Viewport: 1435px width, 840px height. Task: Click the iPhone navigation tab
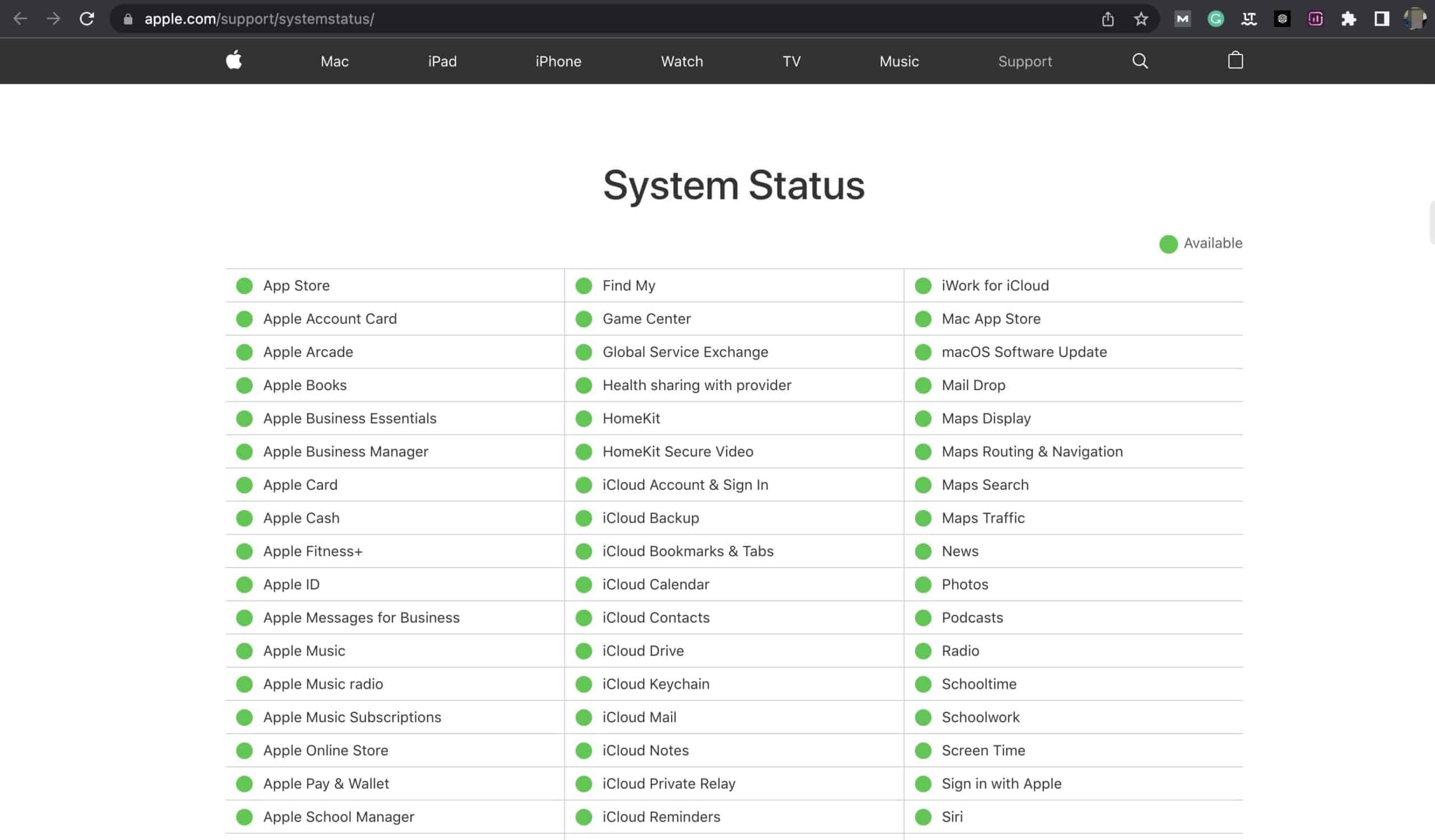click(x=558, y=61)
